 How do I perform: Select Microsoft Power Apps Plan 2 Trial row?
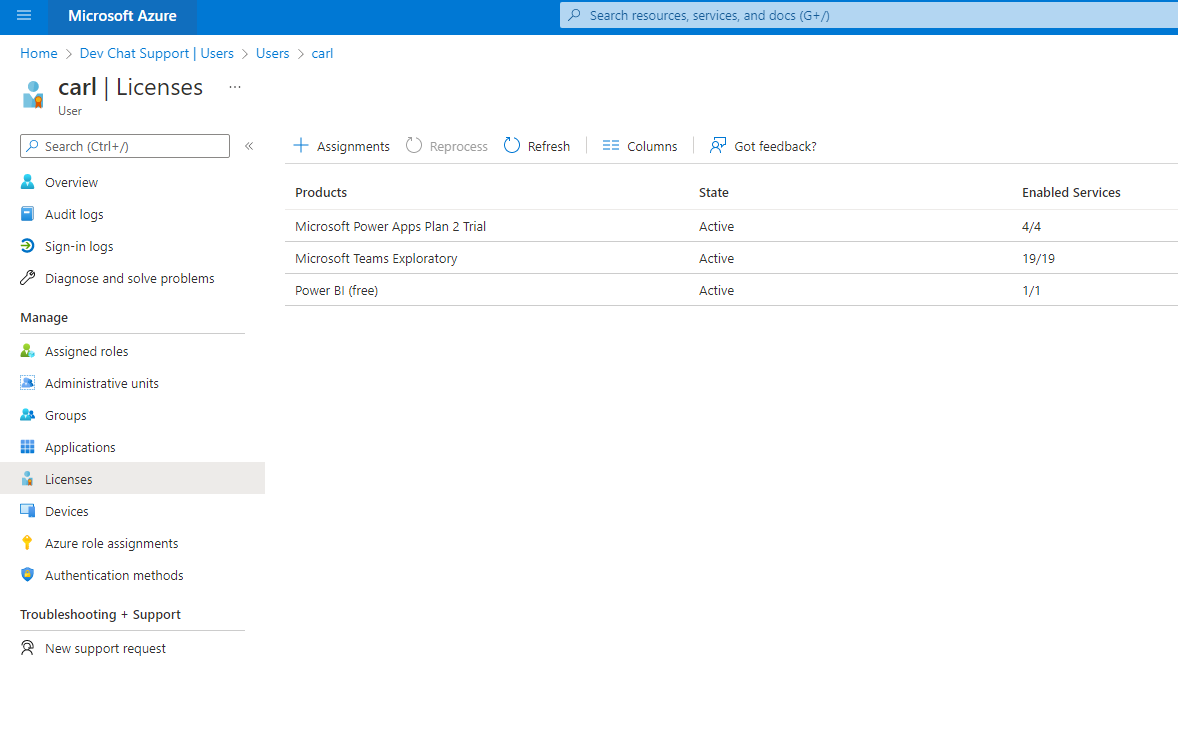click(731, 225)
